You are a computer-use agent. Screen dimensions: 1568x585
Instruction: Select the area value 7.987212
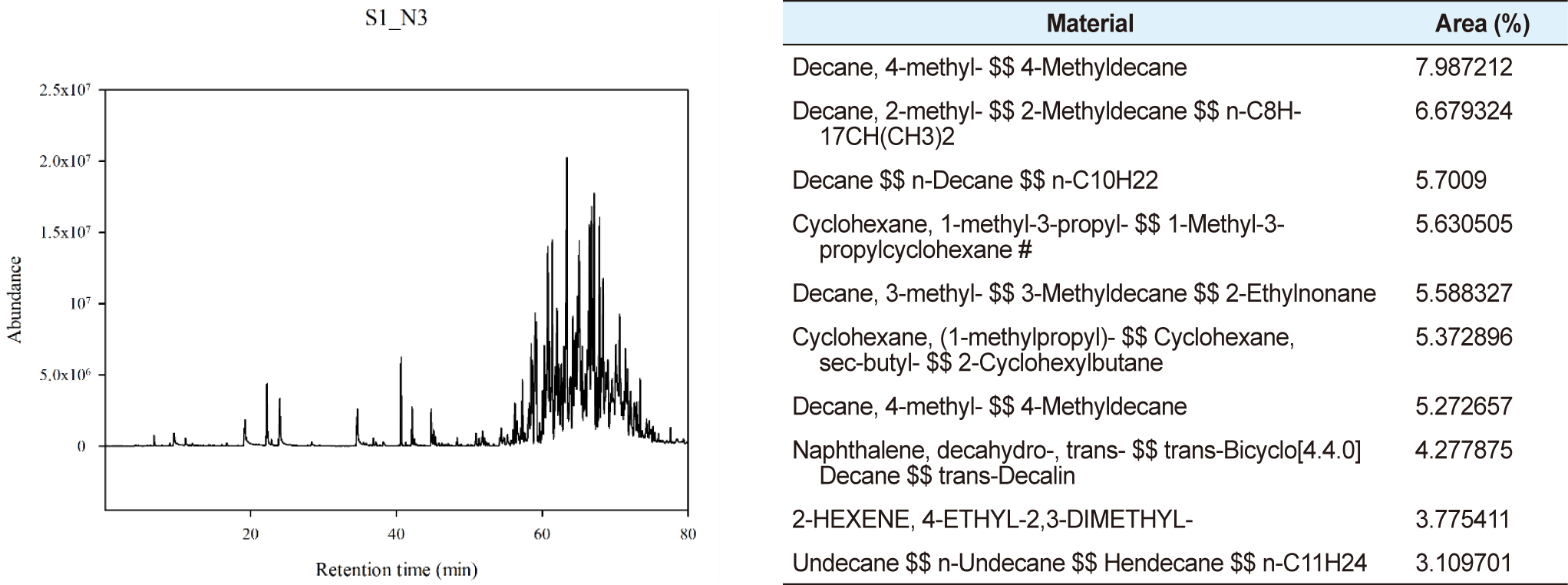click(x=1464, y=68)
